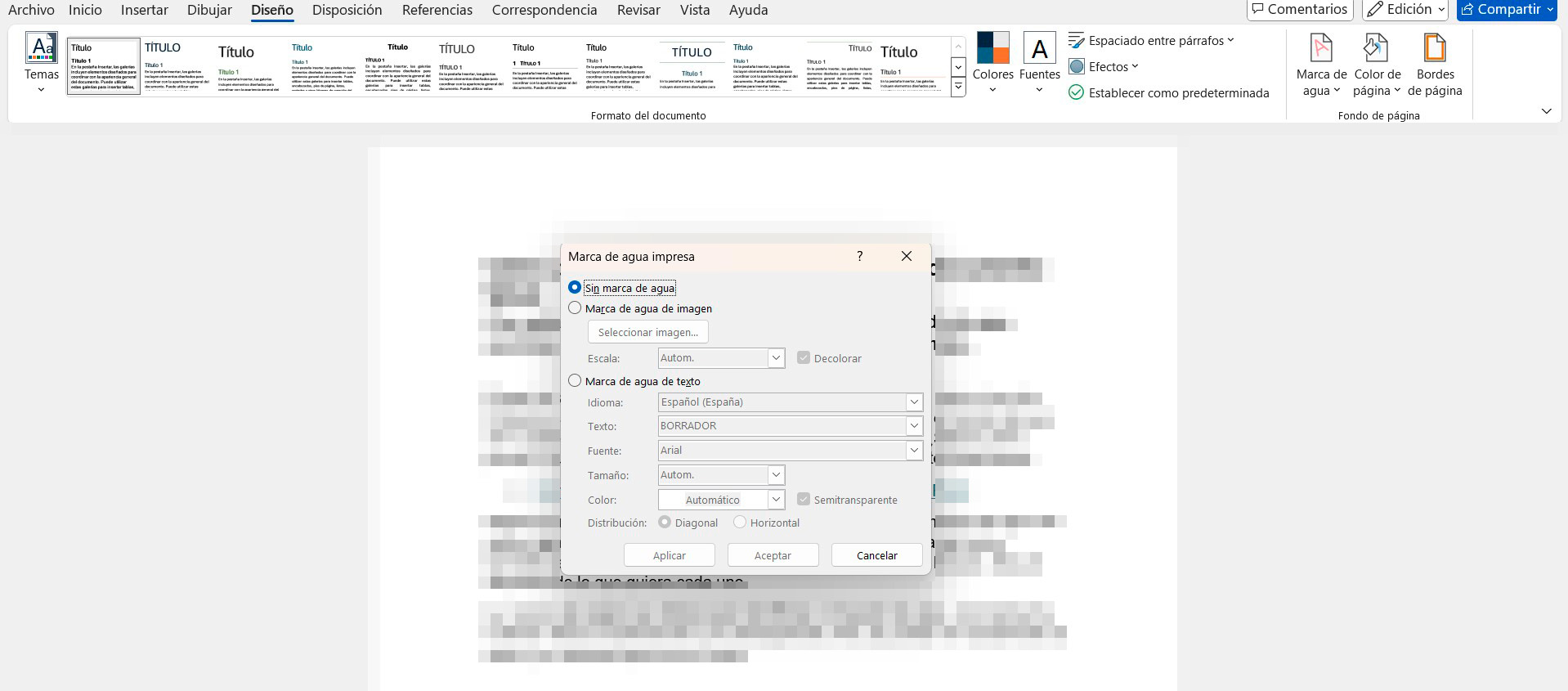Open the Fuentes theme fonts menu

click(x=1039, y=63)
